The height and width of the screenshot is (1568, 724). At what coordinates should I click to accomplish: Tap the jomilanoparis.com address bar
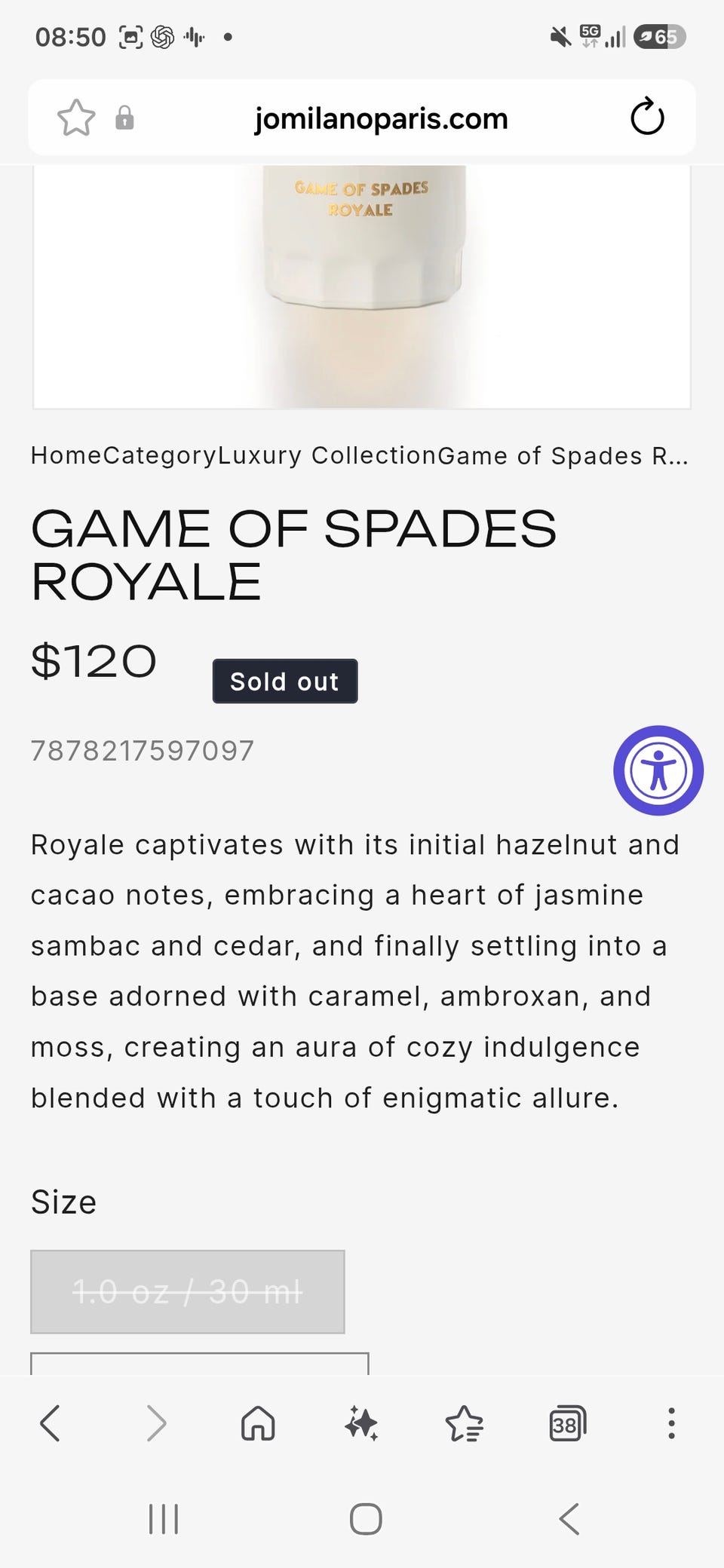(381, 118)
